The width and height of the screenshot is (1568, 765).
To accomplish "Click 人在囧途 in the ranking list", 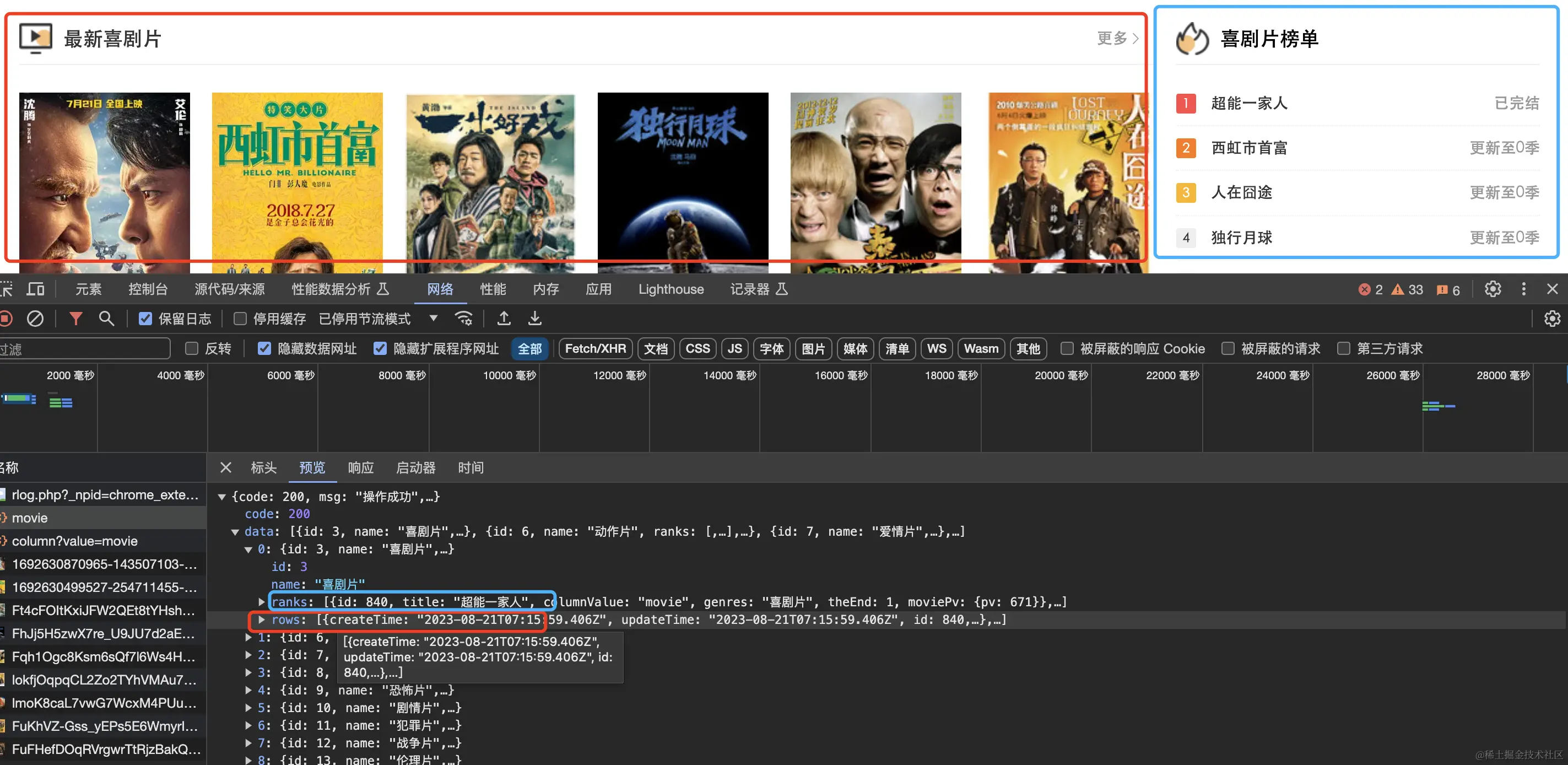I will 1242,192.
